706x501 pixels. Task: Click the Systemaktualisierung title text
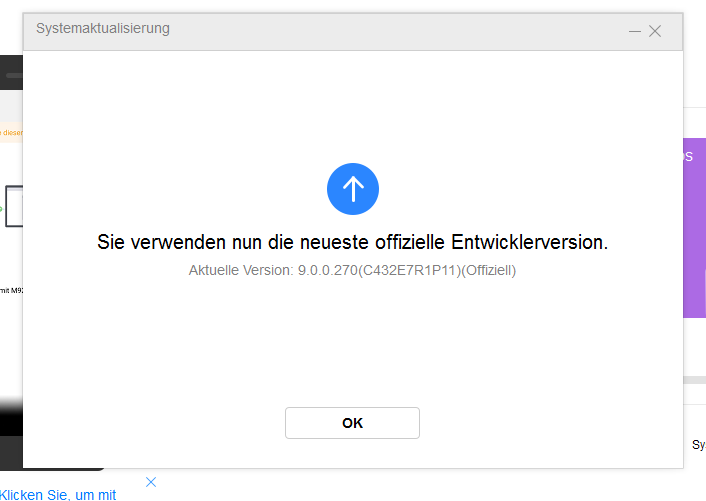click(103, 29)
